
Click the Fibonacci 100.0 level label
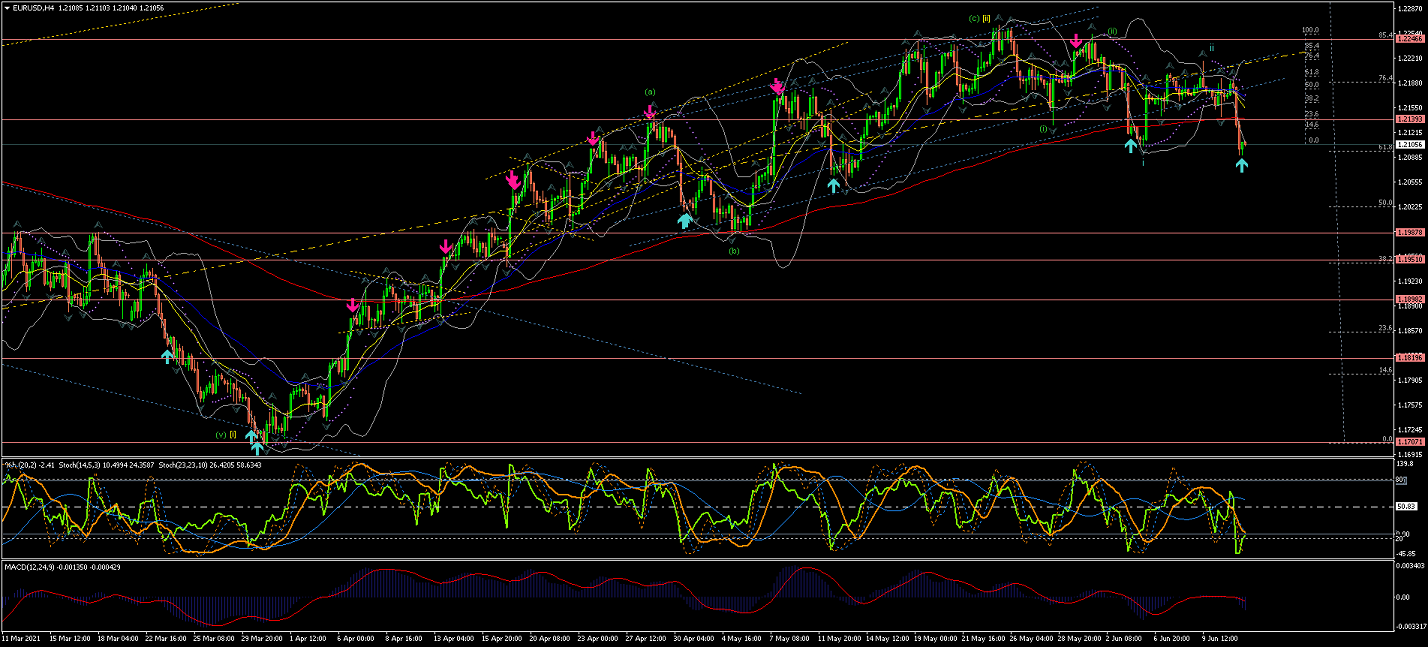click(x=1310, y=30)
